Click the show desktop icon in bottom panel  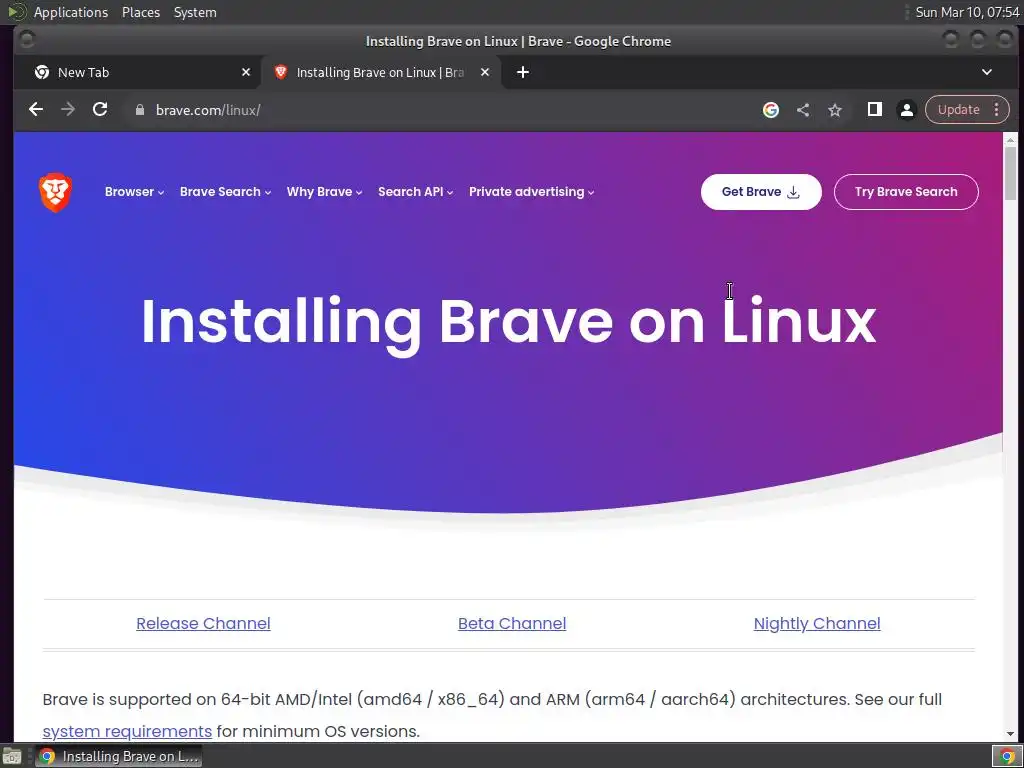[x=12, y=756]
